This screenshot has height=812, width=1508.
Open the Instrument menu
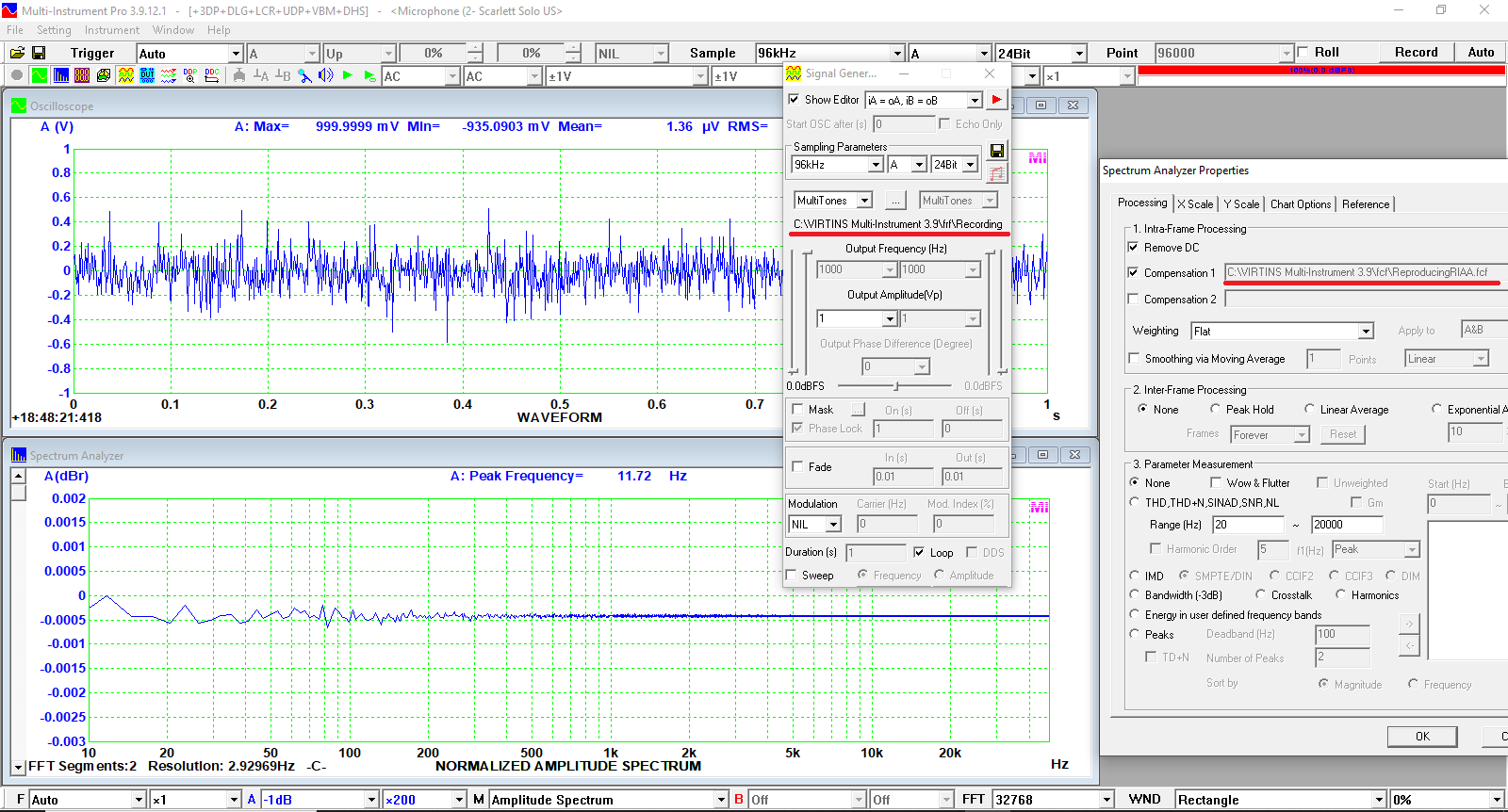pyautogui.click(x=111, y=30)
